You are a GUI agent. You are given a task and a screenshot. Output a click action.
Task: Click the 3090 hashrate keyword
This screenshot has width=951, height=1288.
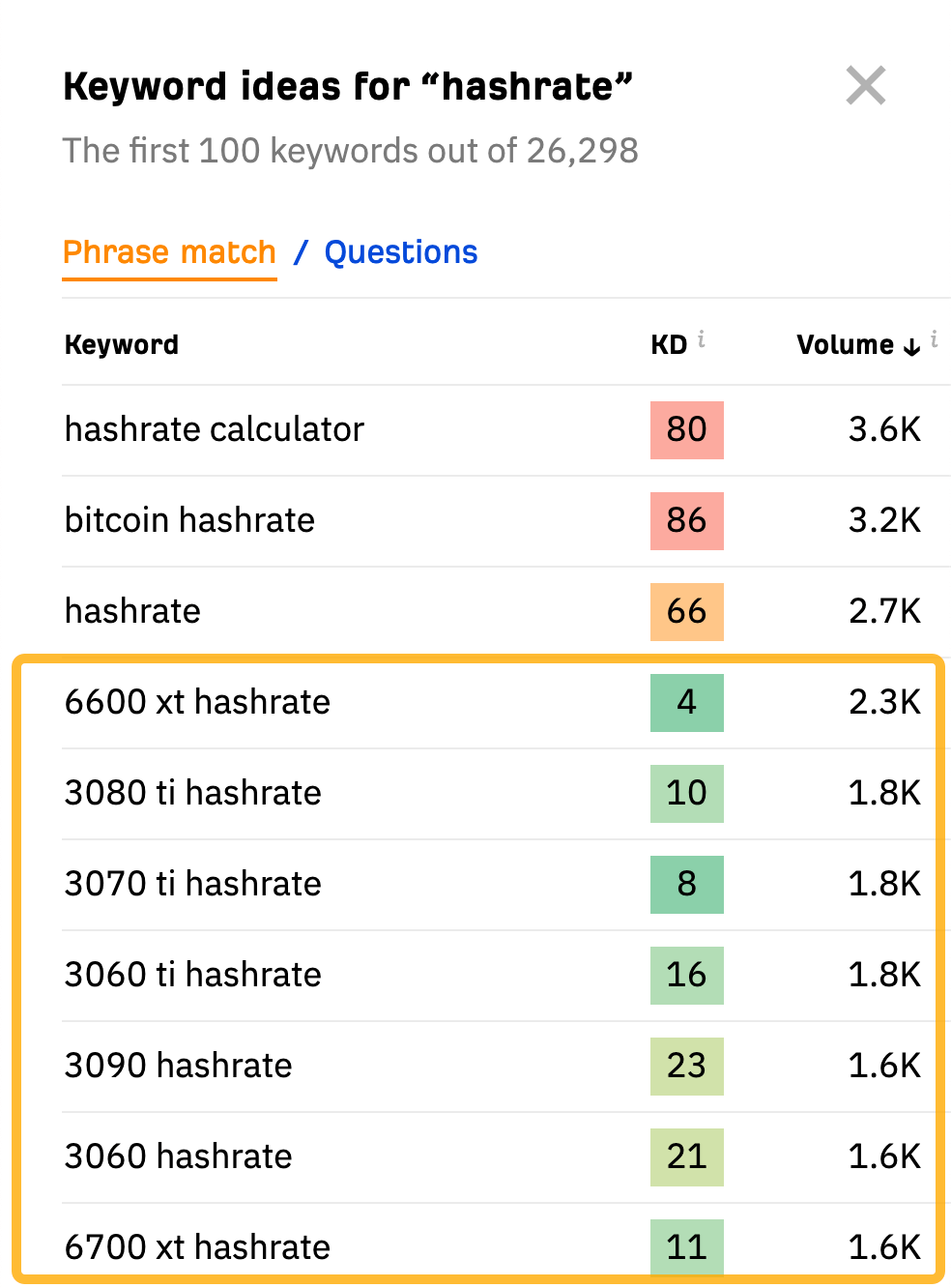[x=178, y=1067]
